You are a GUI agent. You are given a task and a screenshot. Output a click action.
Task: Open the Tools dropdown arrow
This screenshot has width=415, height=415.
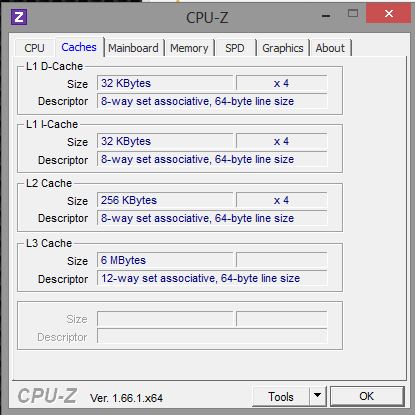click(318, 396)
